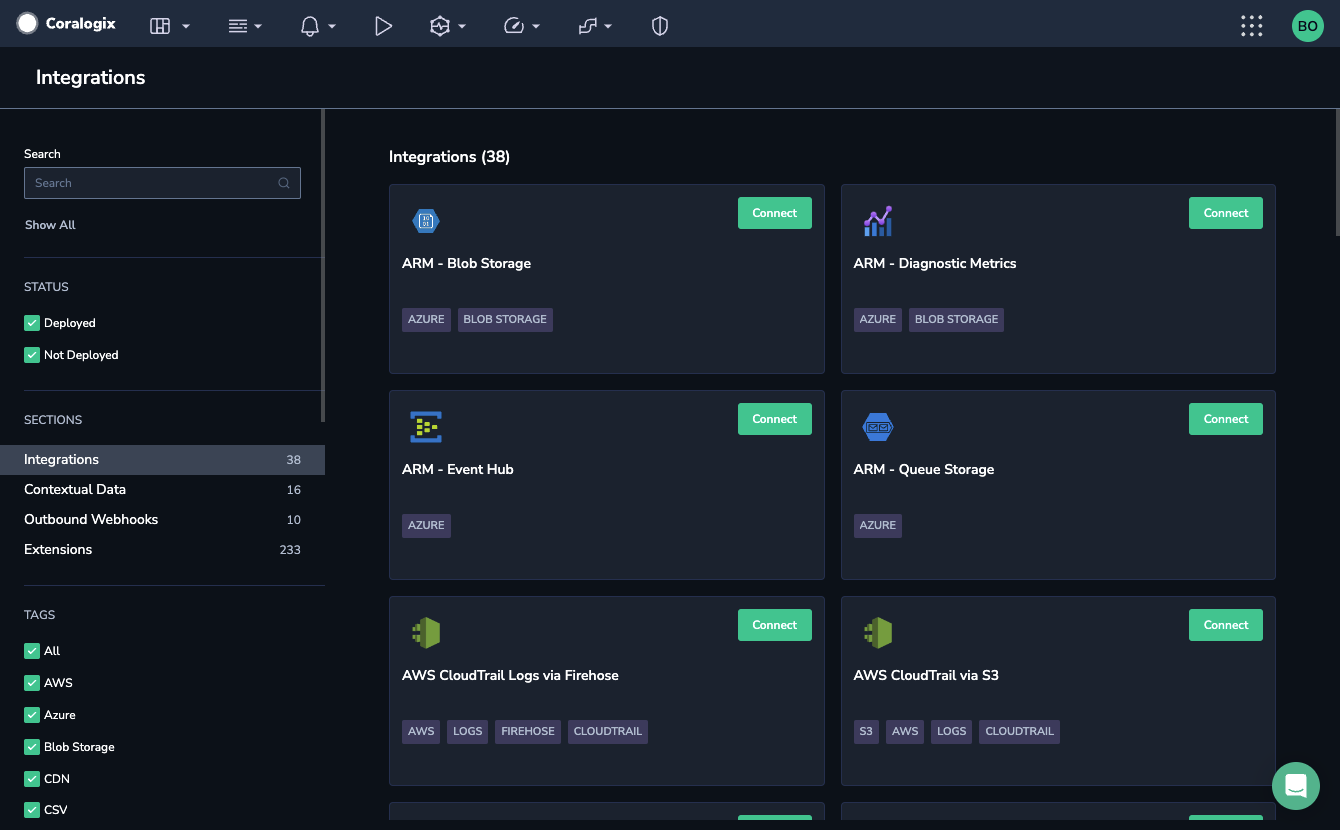
Task: Uncheck the Deployed status checkbox
Action: click(x=32, y=323)
